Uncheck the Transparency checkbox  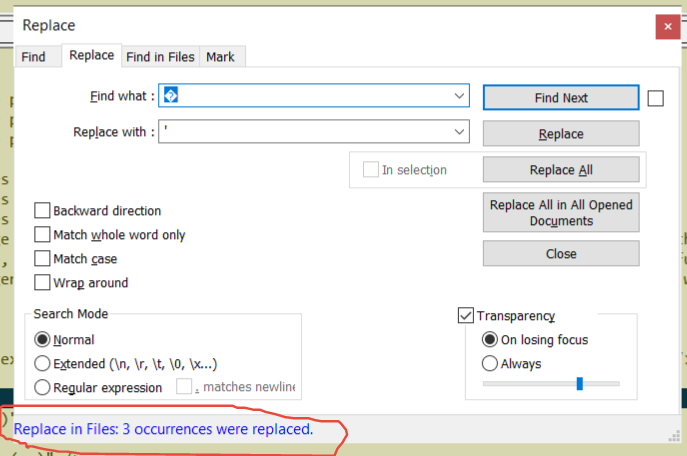465,315
